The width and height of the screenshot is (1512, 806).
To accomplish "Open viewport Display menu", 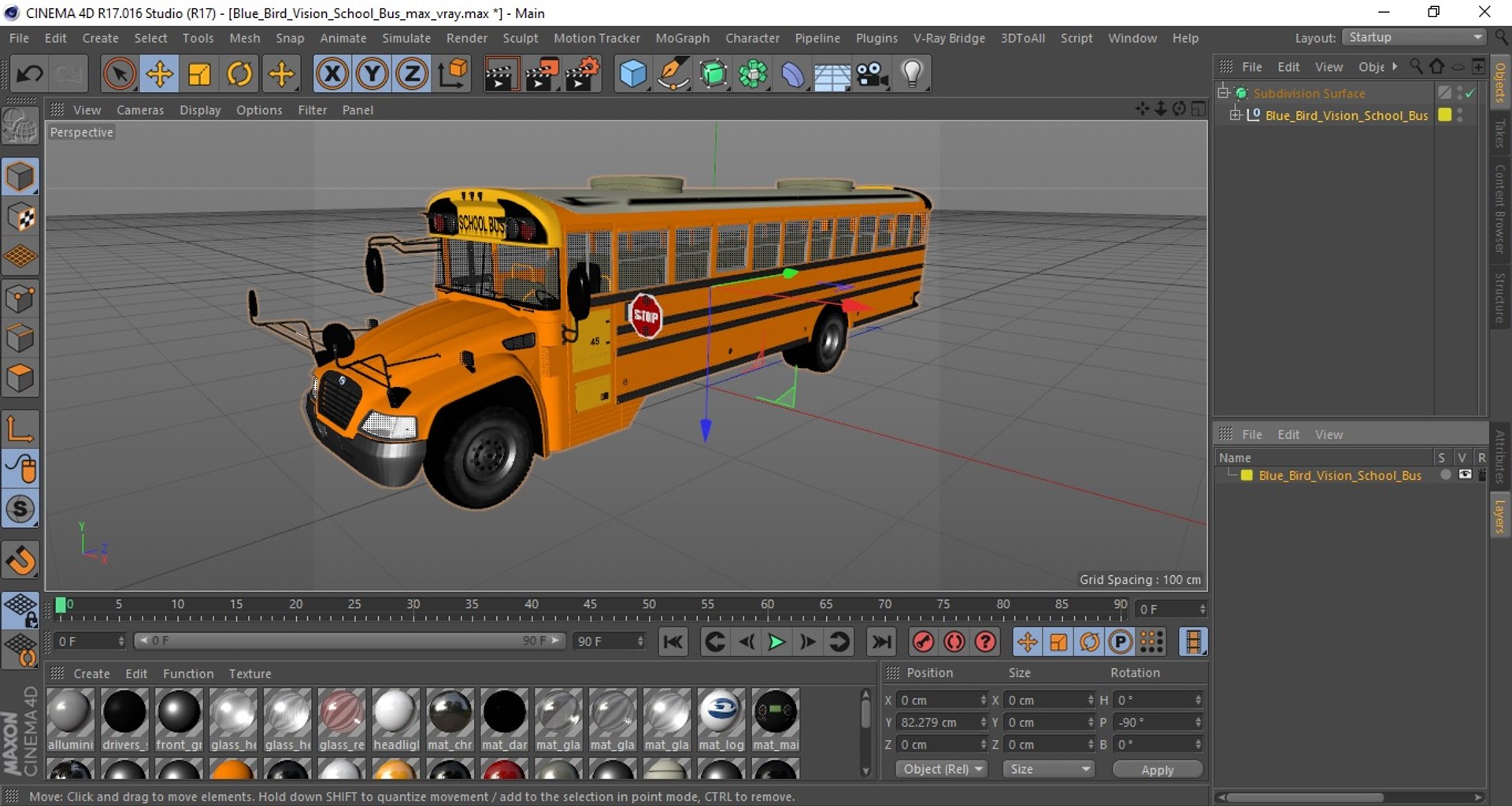I will point(200,110).
